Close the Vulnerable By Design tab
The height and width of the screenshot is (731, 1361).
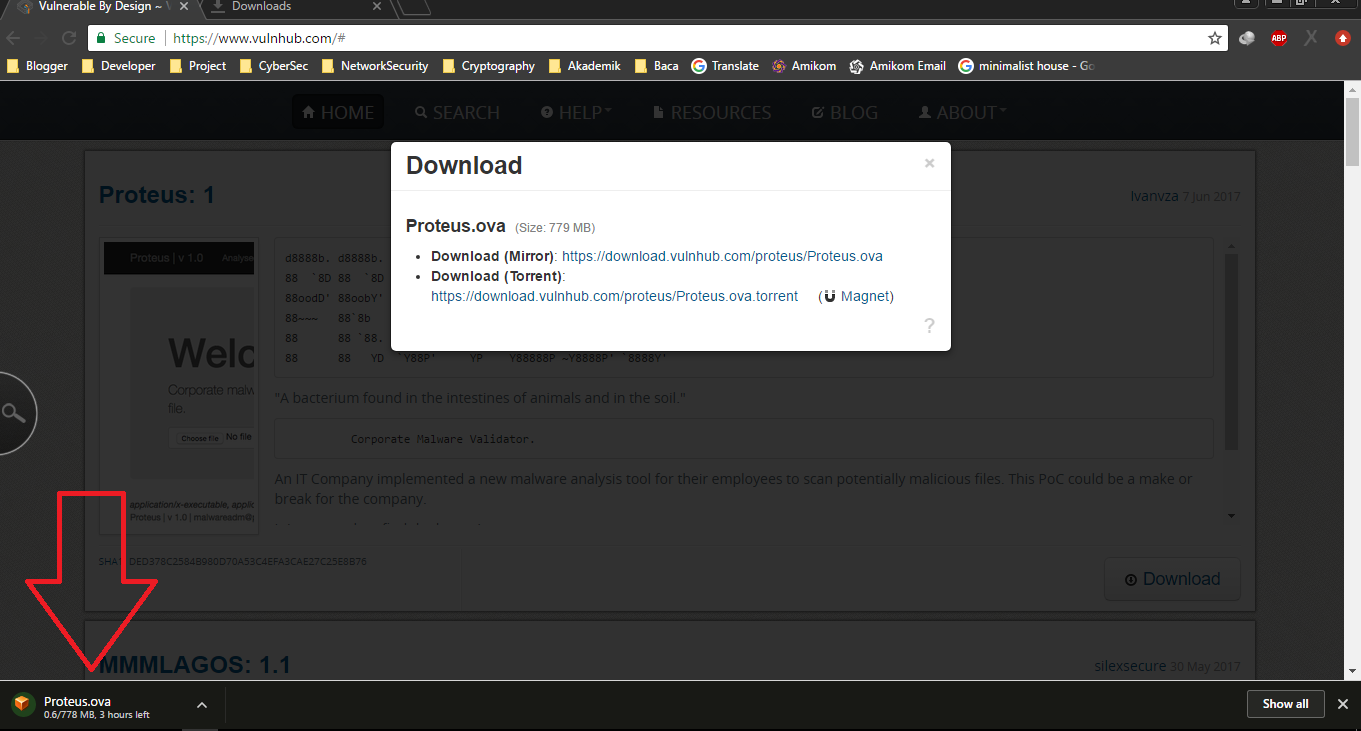coord(183,6)
